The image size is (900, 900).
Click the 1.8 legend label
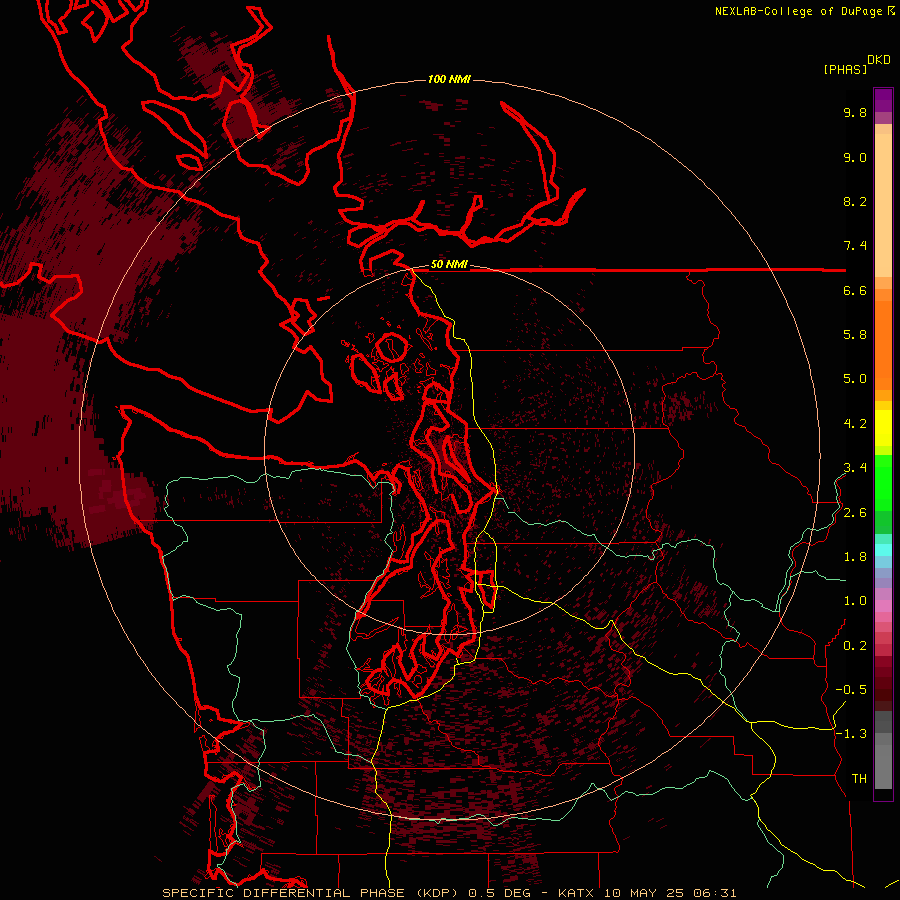coord(855,557)
